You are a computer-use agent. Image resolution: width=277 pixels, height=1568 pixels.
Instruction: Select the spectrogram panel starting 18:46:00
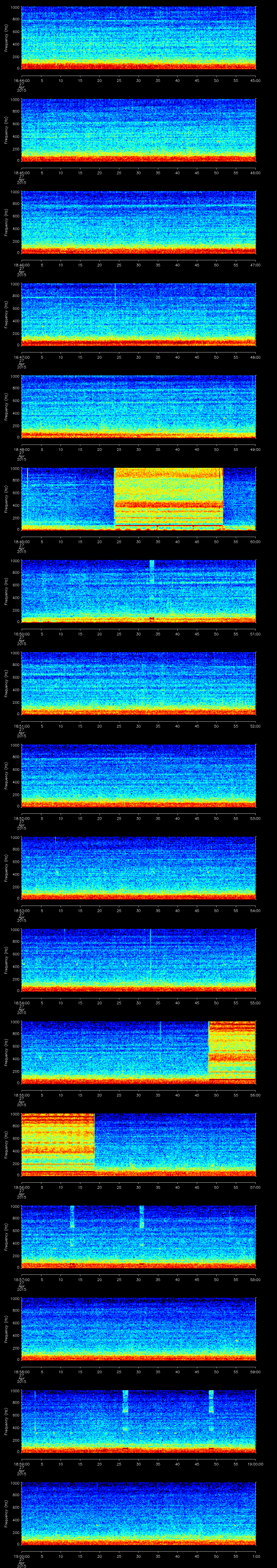(x=139, y=222)
